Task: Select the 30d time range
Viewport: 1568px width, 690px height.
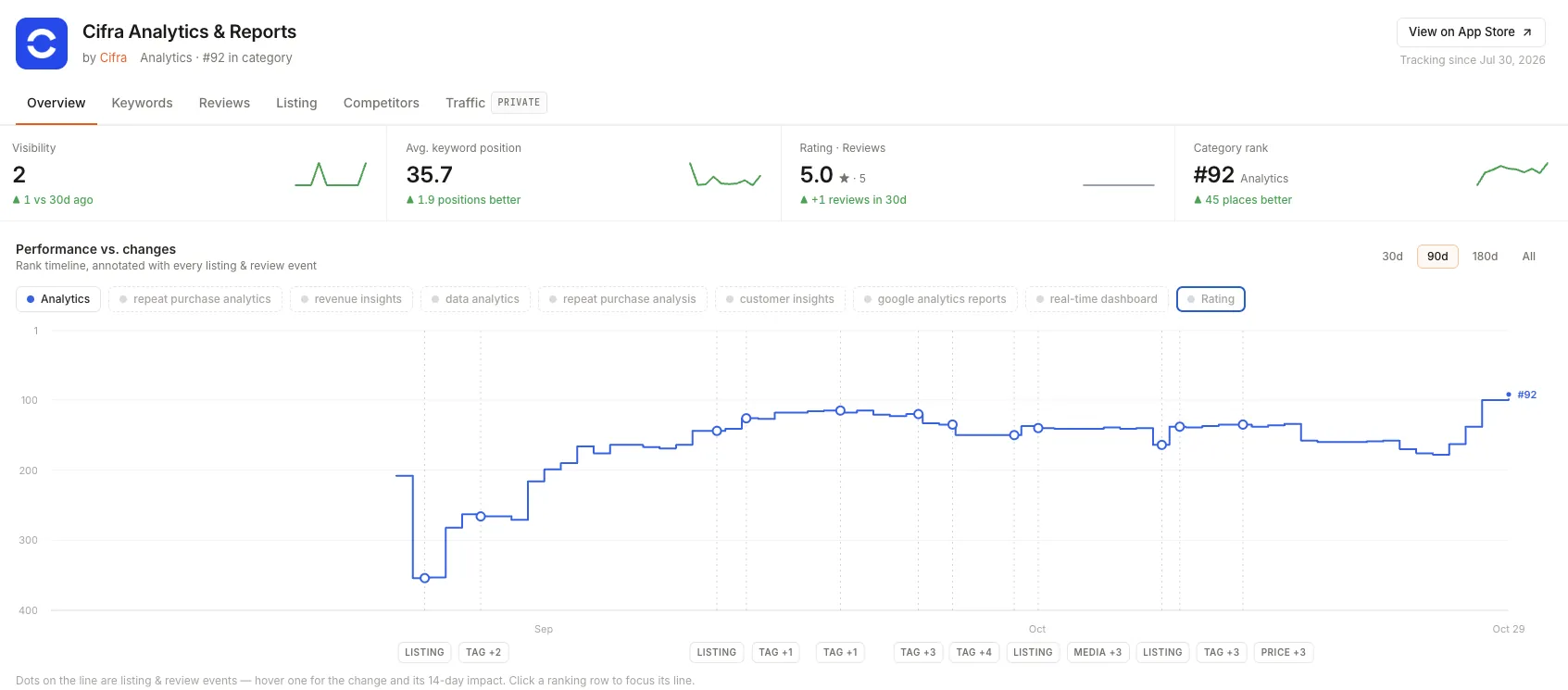Action: click(x=1392, y=257)
